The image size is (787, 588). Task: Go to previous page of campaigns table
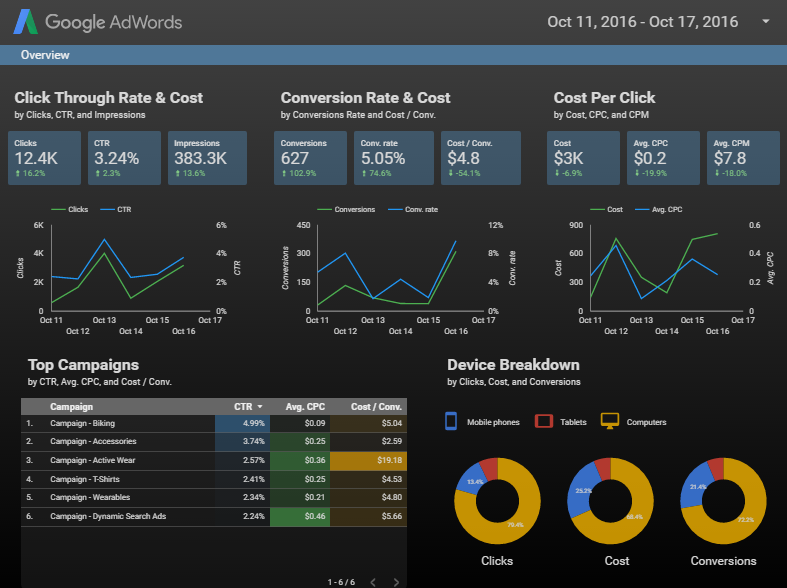coord(373,582)
